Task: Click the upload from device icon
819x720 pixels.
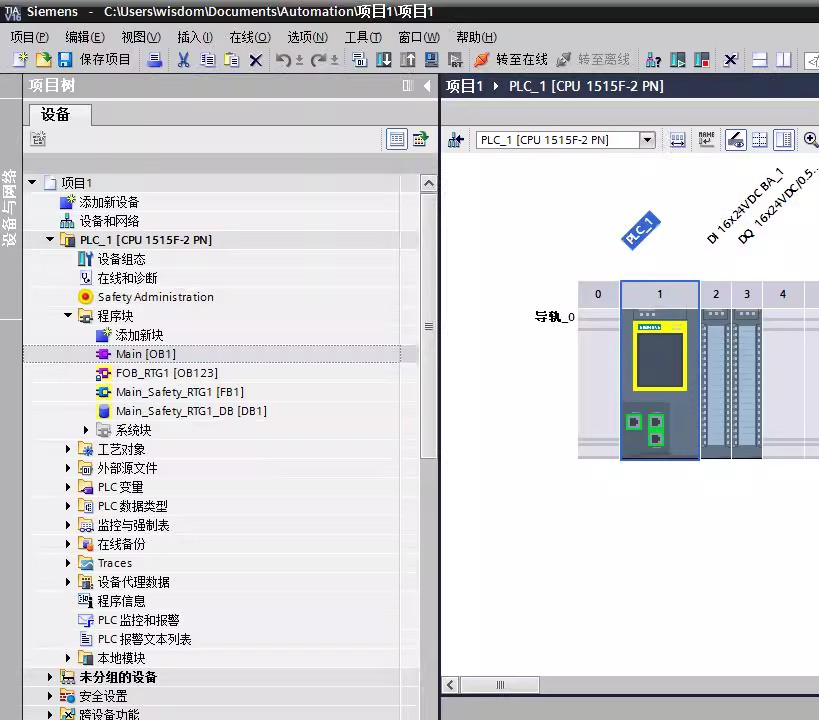Action: point(407,60)
